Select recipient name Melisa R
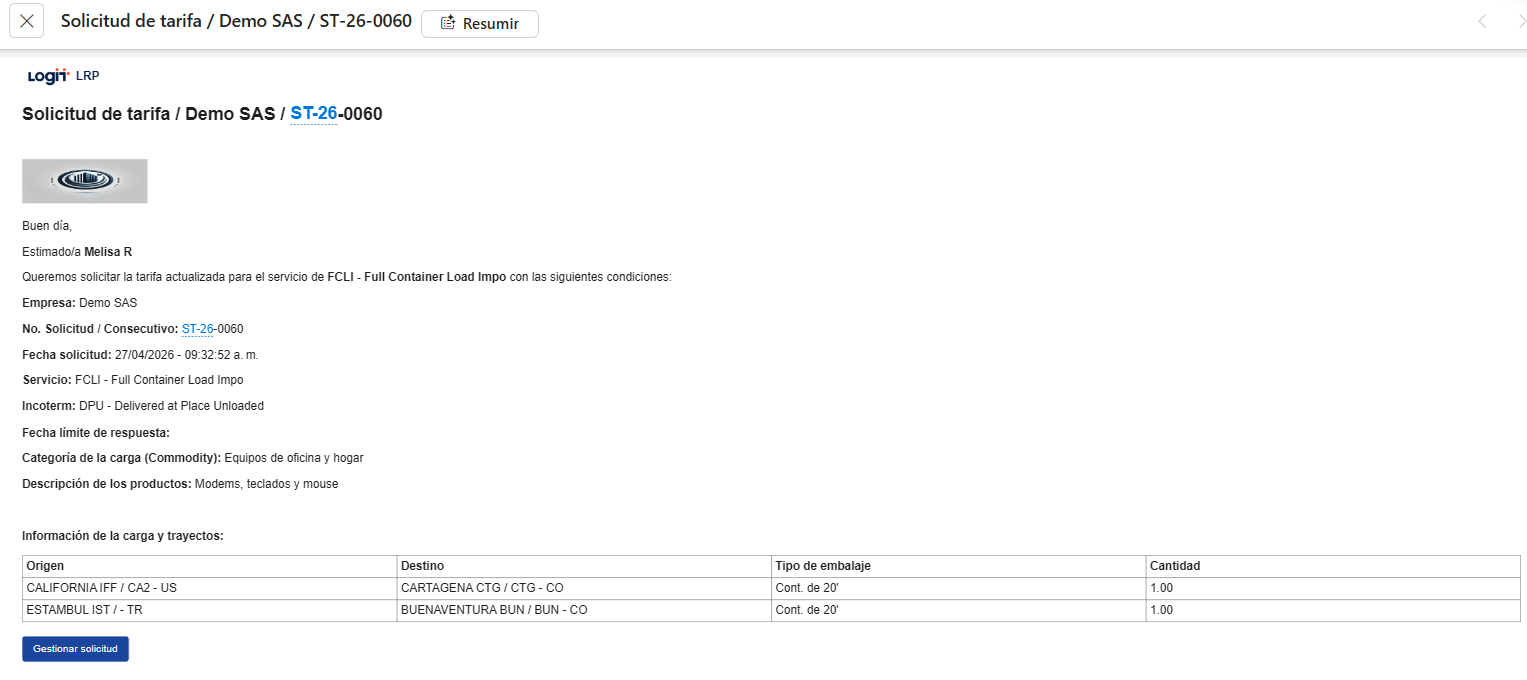1527x680 pixels. [x=108, y=251]
